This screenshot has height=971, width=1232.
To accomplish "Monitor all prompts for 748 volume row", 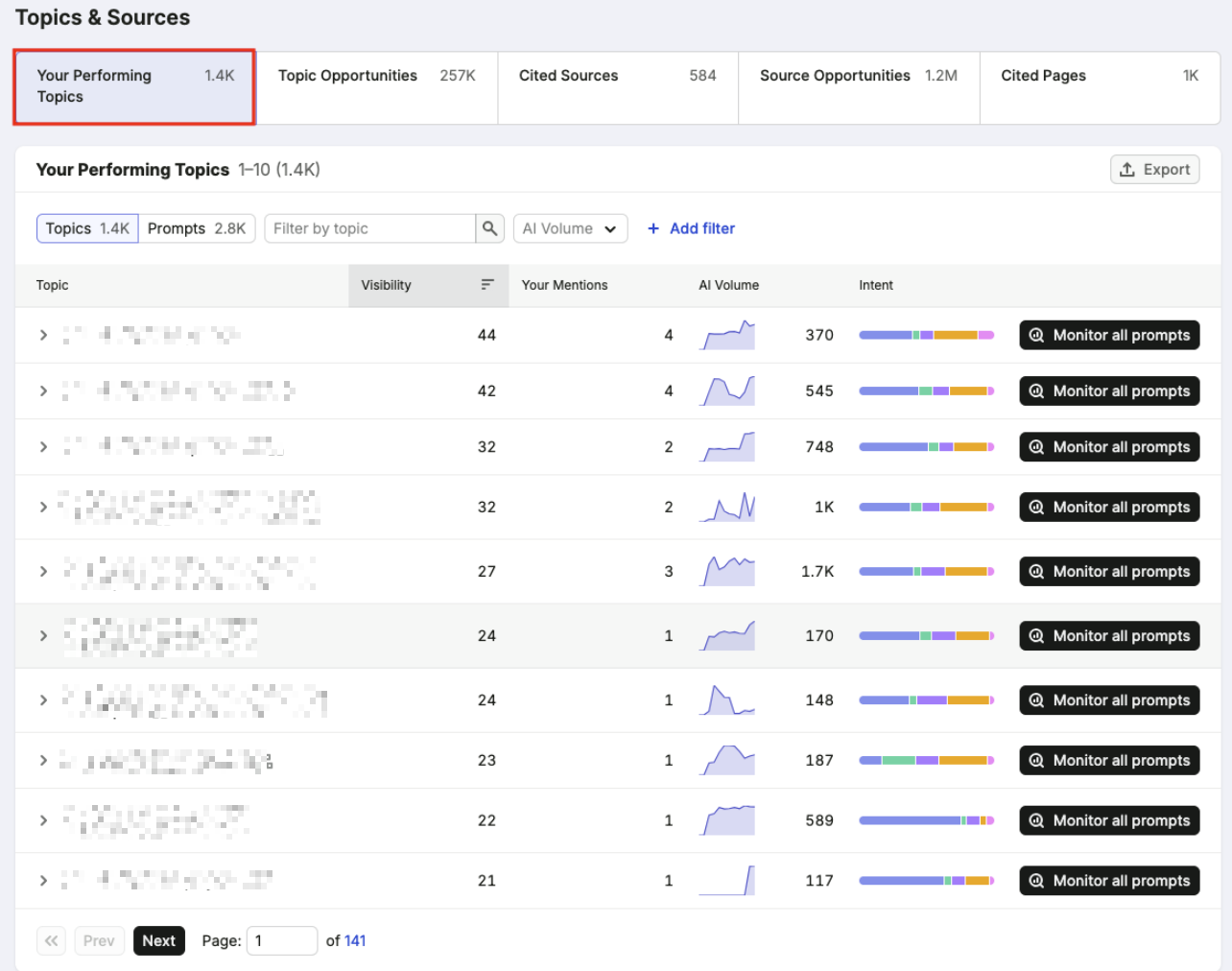I will (x=1109, y=447).
